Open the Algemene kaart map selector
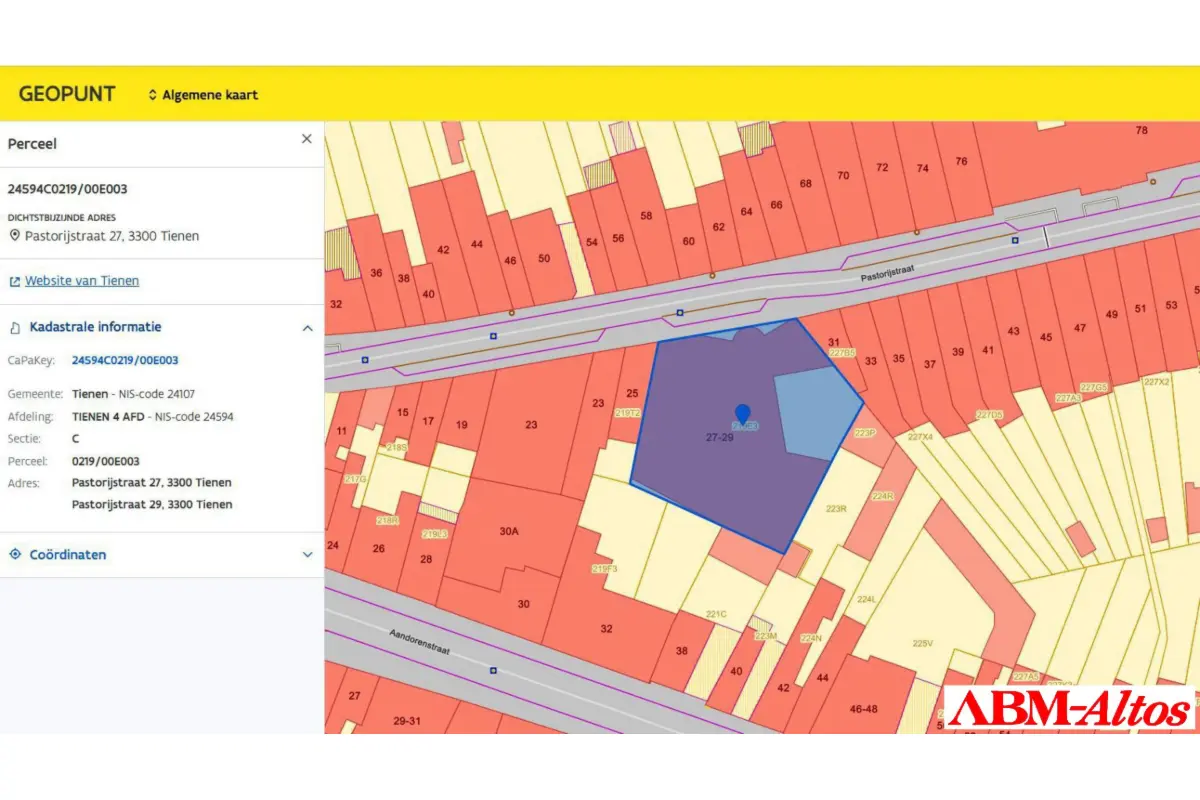 pos(203,95)
